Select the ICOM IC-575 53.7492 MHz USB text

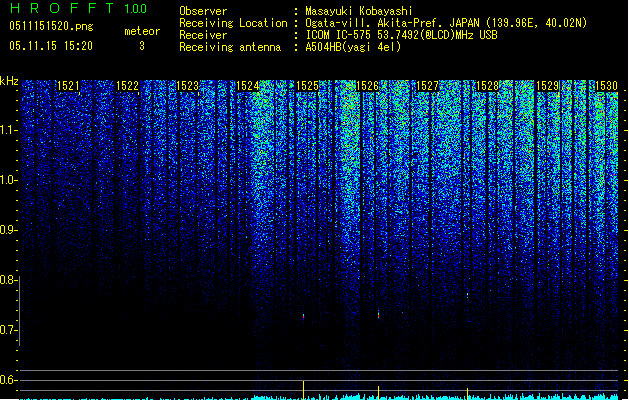tap(401, 35)
